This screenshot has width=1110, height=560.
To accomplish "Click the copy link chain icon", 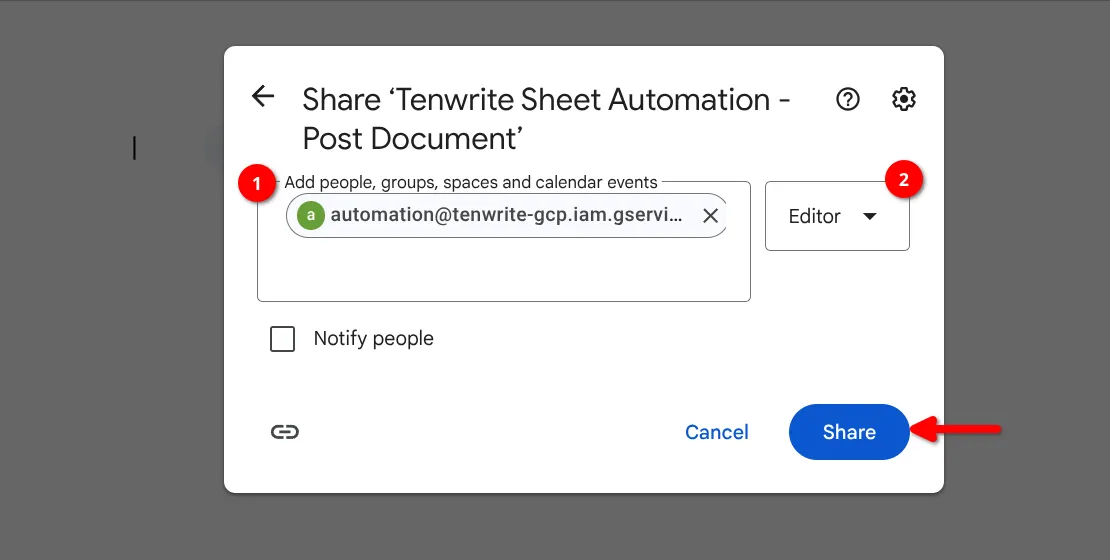I will pos(285,432).
